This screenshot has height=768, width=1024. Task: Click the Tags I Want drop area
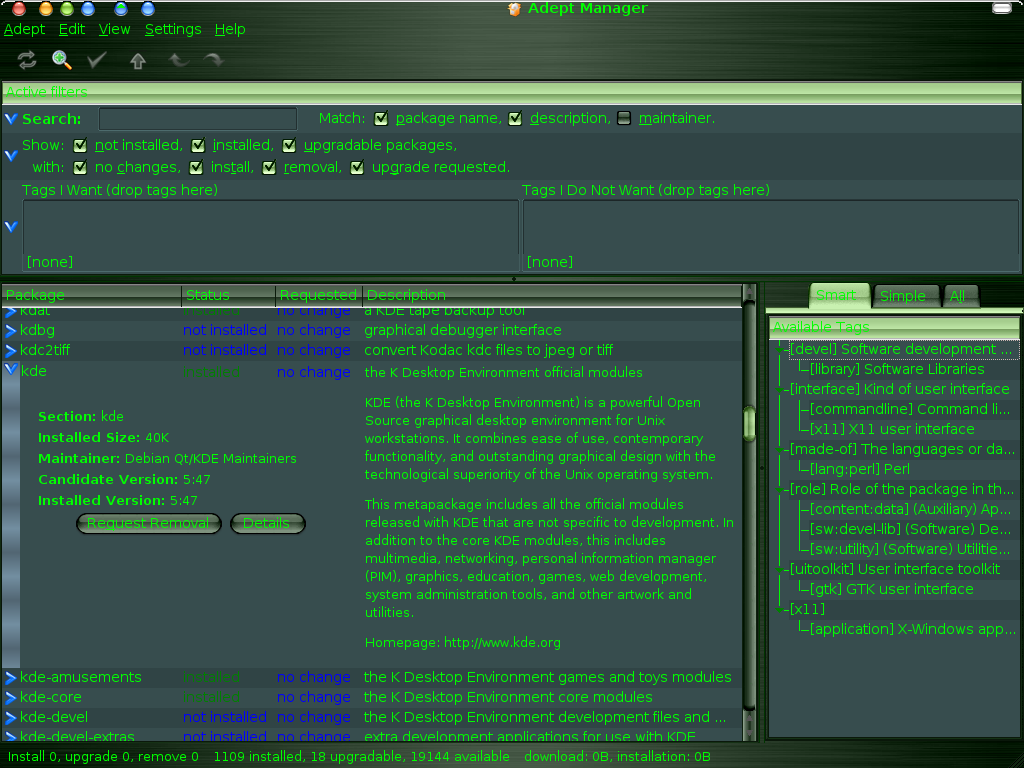tap(270, 236)
